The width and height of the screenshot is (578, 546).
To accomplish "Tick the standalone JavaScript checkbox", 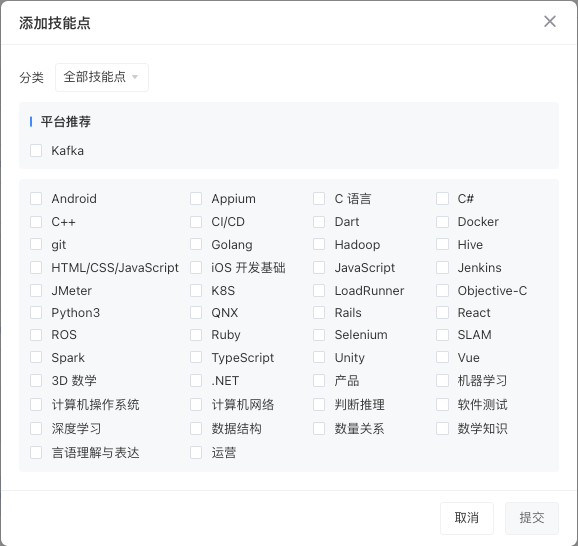I will pos(319,267).
